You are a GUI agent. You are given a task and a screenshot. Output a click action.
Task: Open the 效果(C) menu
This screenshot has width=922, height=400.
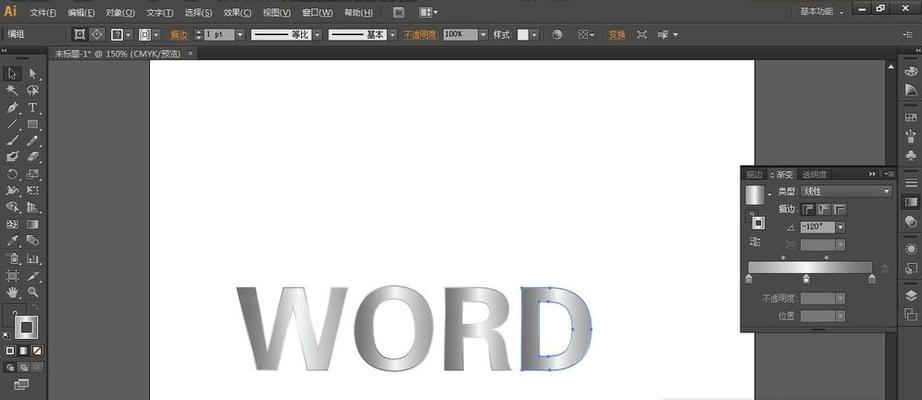(237, 12)
